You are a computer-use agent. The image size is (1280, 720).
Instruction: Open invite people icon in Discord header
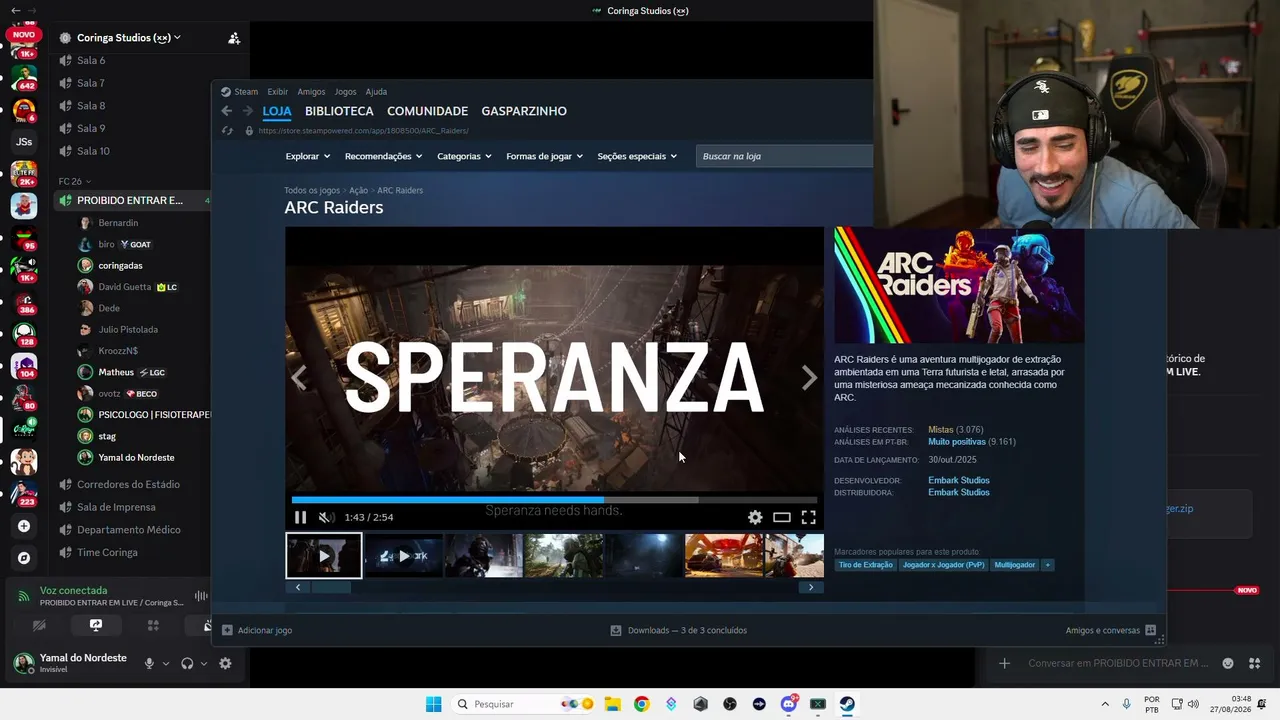tap(234, 38)
